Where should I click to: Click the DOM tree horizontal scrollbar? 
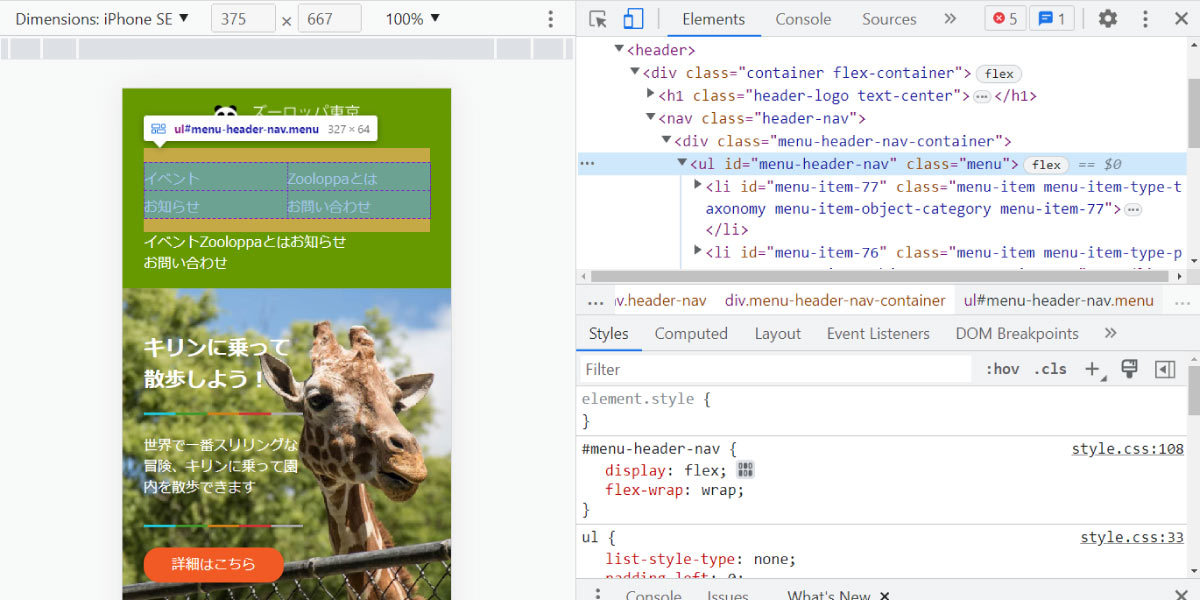(x=881, y=276)
